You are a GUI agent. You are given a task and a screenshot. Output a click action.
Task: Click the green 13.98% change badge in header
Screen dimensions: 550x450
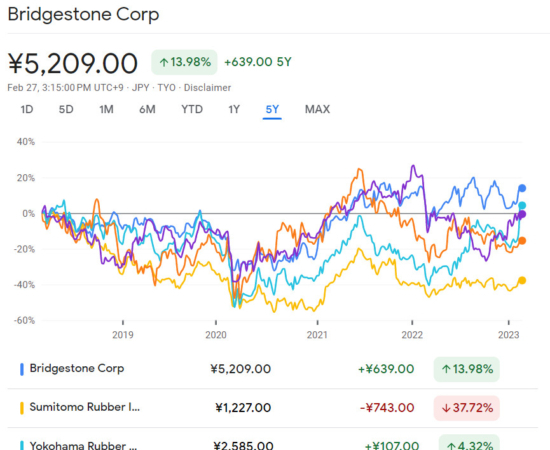pos(185,62)
